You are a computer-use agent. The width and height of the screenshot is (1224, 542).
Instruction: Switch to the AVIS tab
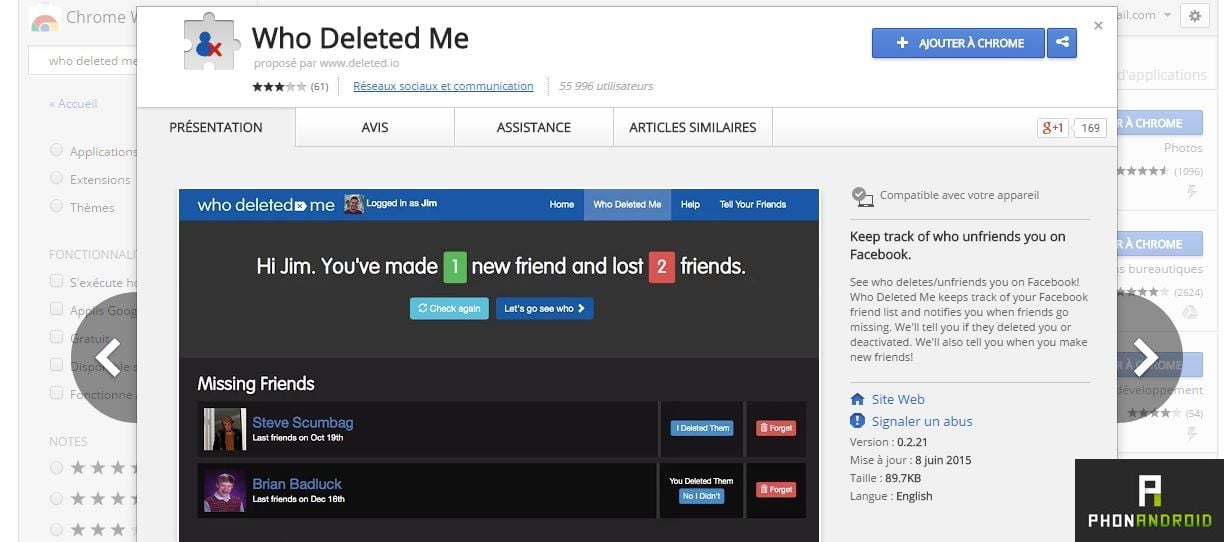coord(375,127)
